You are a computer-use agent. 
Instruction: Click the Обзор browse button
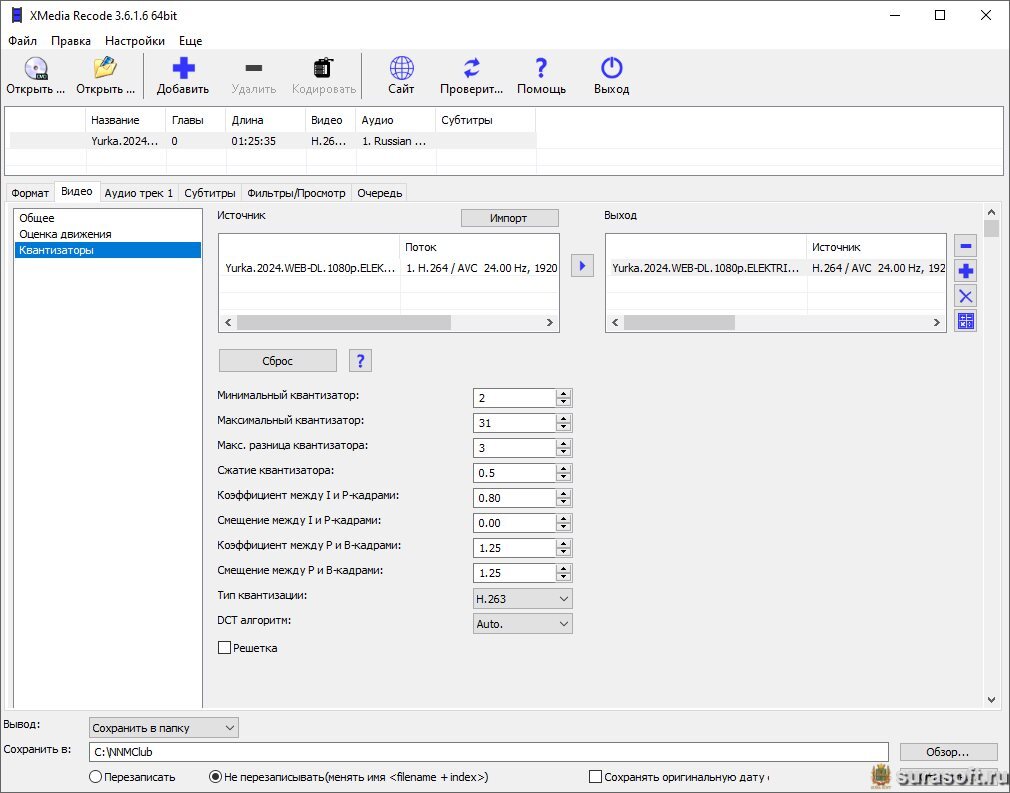[948, 752]
